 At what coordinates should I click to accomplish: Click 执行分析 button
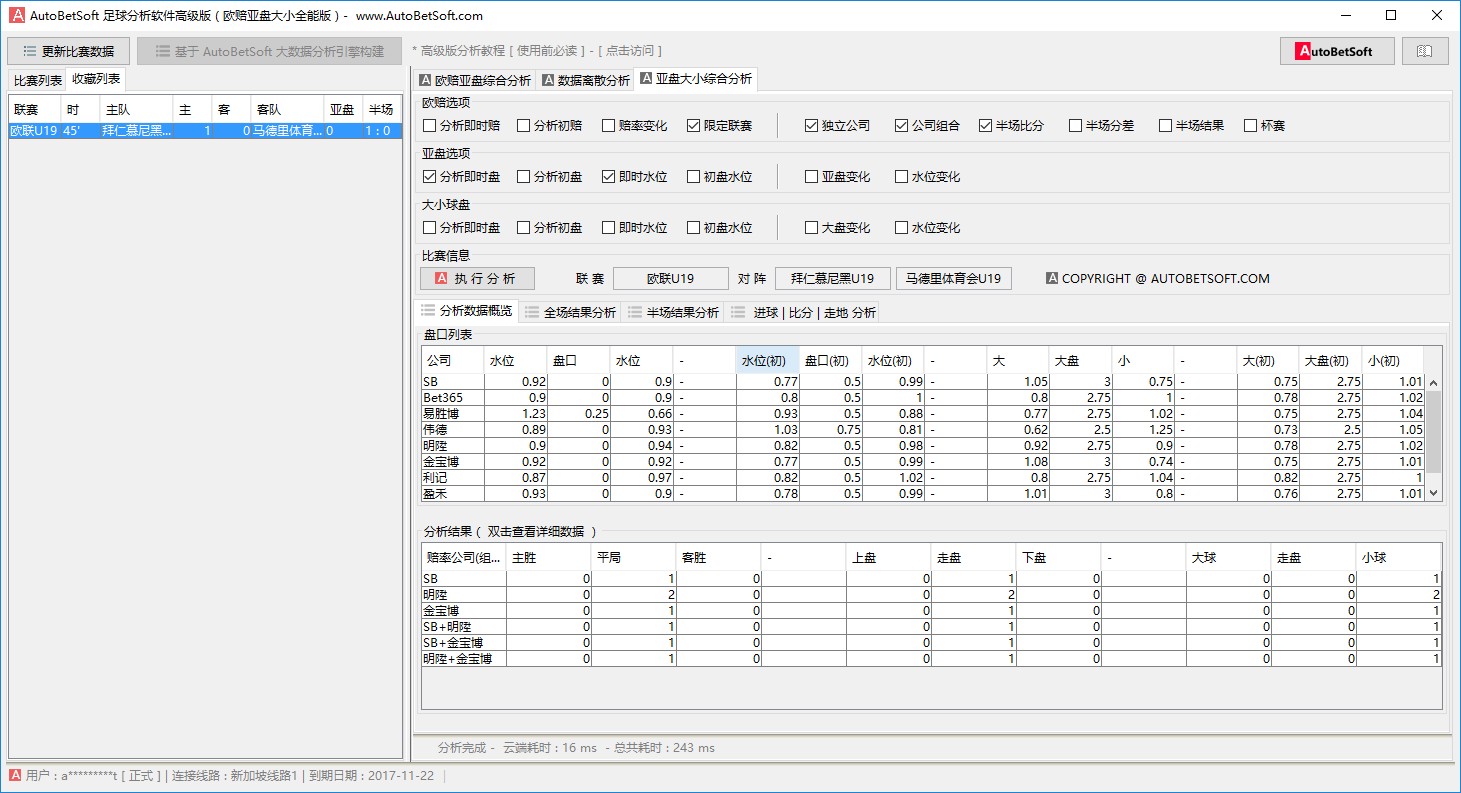(x=477, y=279)
